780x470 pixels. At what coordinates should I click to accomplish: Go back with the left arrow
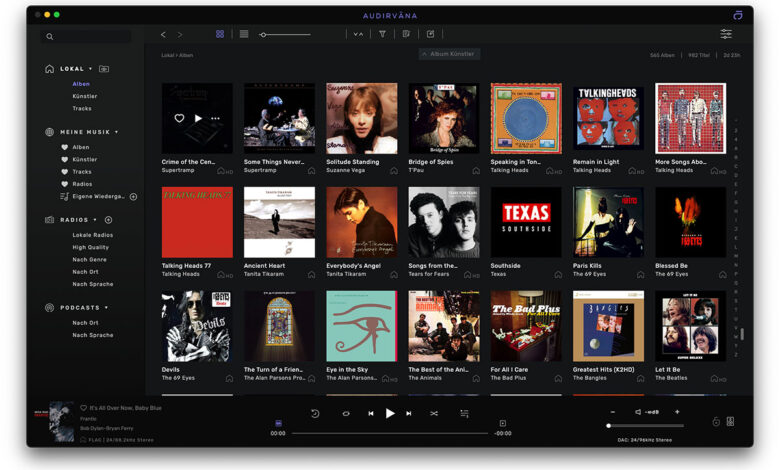[163, 34]
